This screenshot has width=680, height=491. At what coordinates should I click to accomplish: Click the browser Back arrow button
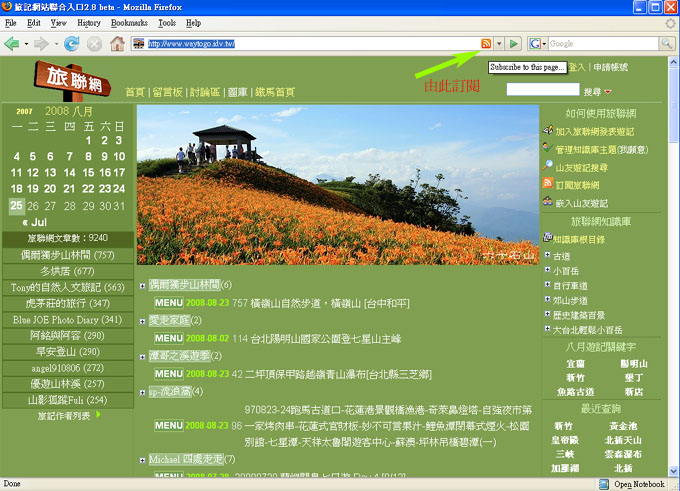click(13, 44)
